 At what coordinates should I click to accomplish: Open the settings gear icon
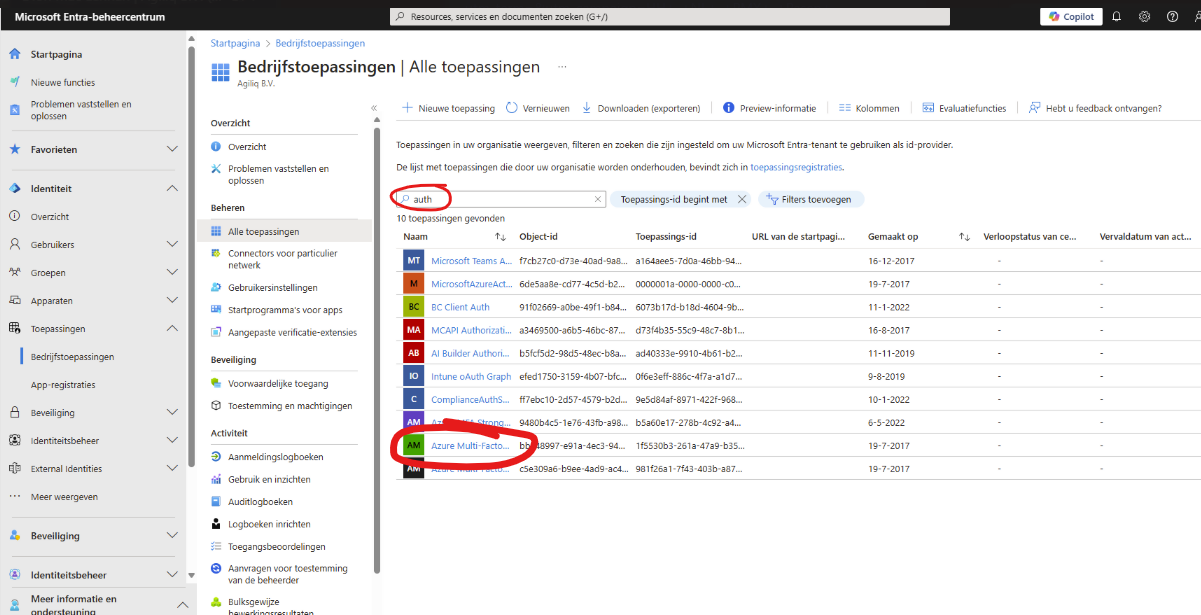click(x=1144, y=16)
